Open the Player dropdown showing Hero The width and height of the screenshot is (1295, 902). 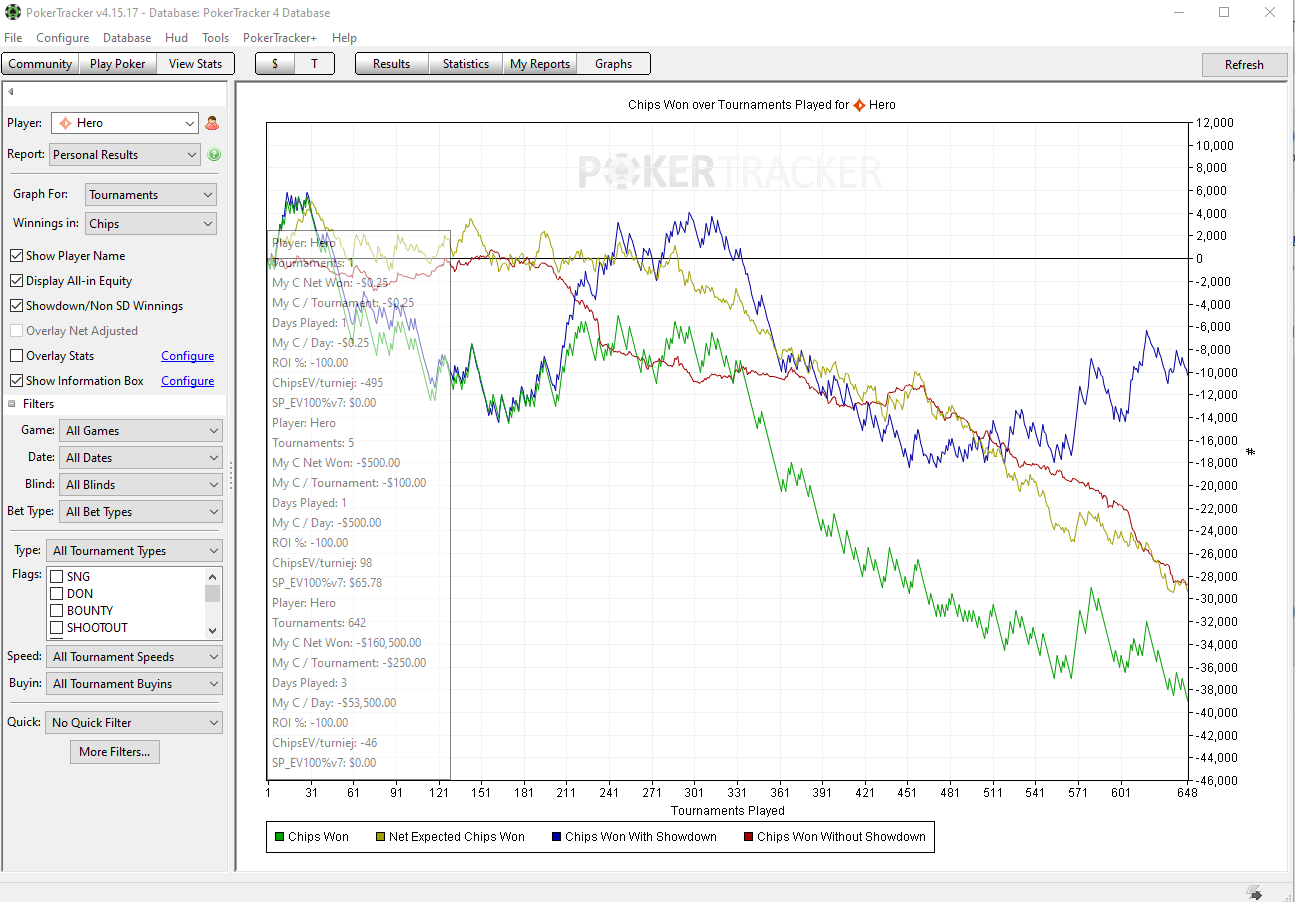coord(125,123)
